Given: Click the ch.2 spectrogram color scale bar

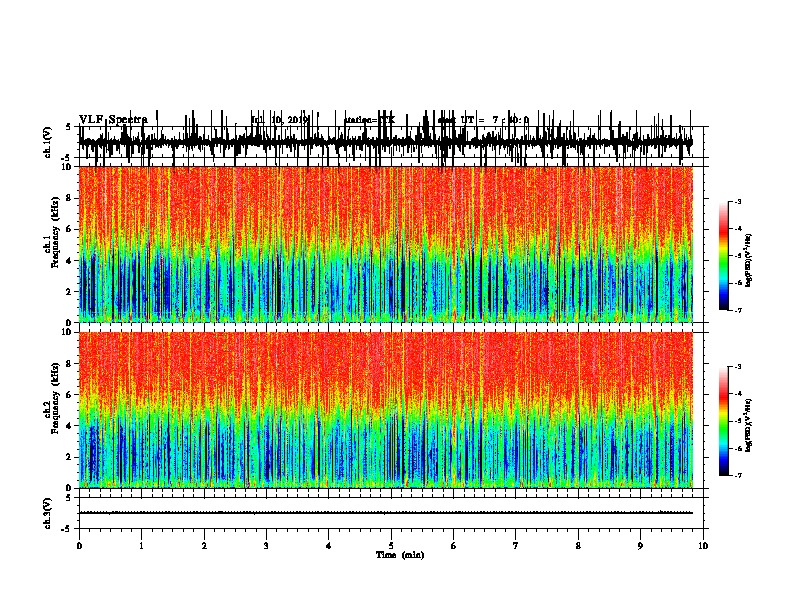Looking at the screenshot, I should pos(724,421).
